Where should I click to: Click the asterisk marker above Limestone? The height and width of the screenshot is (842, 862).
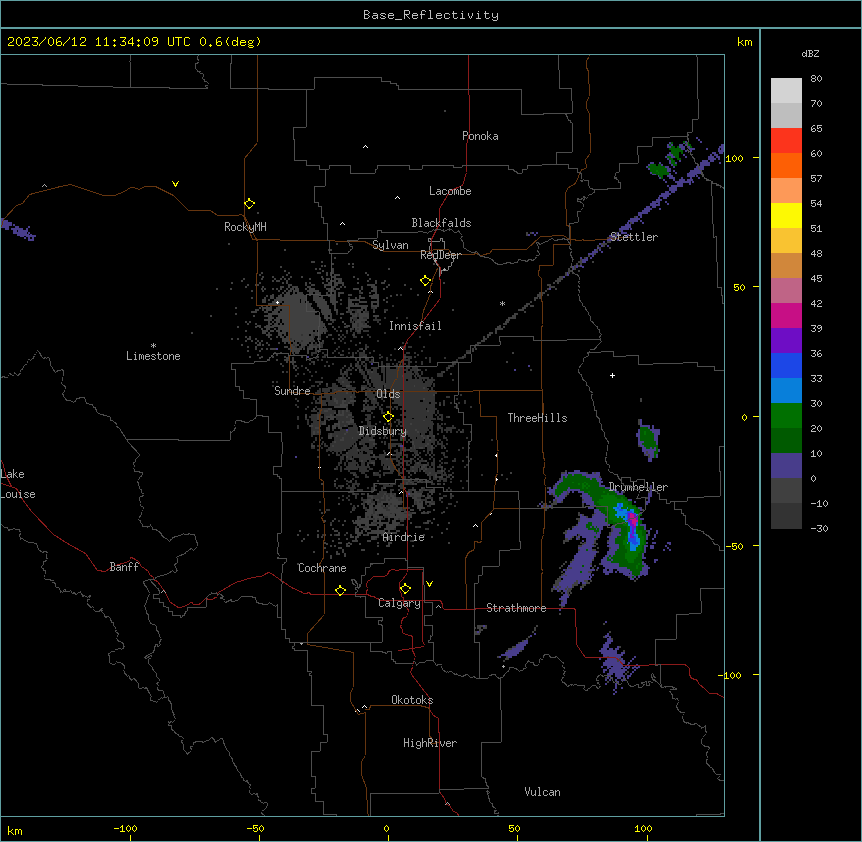(x=153, y=346)
